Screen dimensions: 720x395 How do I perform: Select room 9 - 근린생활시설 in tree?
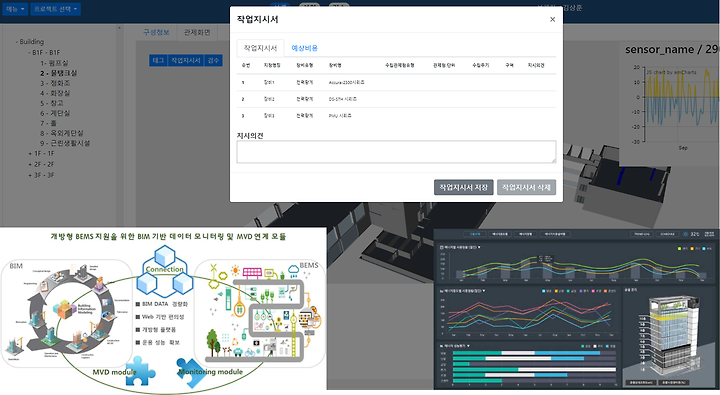coord(65,143)
